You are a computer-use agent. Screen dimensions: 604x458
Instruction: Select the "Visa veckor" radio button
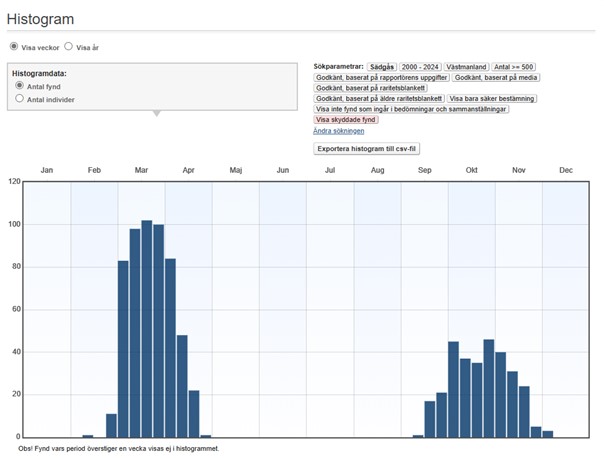coord(14,46)
